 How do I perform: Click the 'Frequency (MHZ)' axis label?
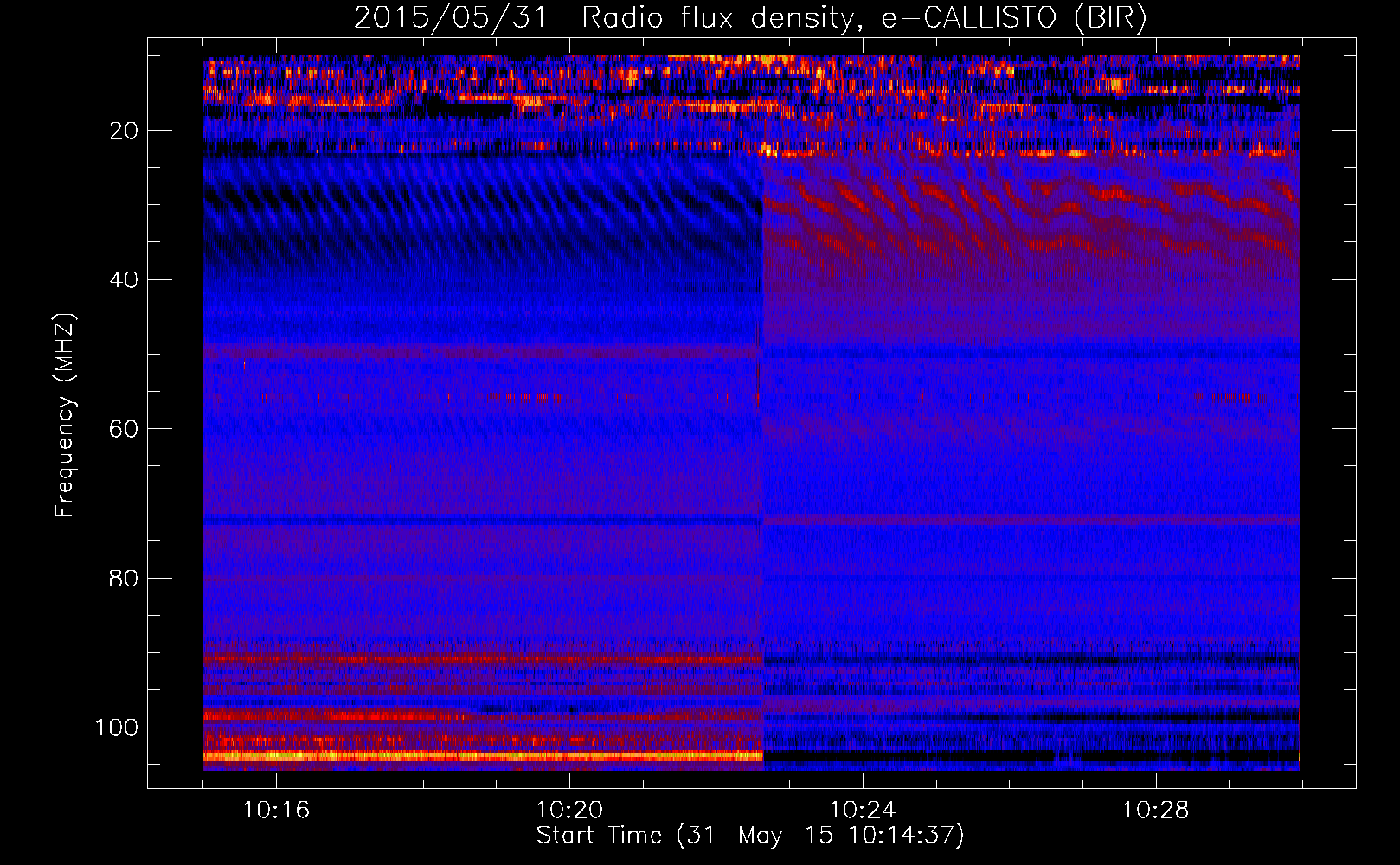tap(65, 415)
